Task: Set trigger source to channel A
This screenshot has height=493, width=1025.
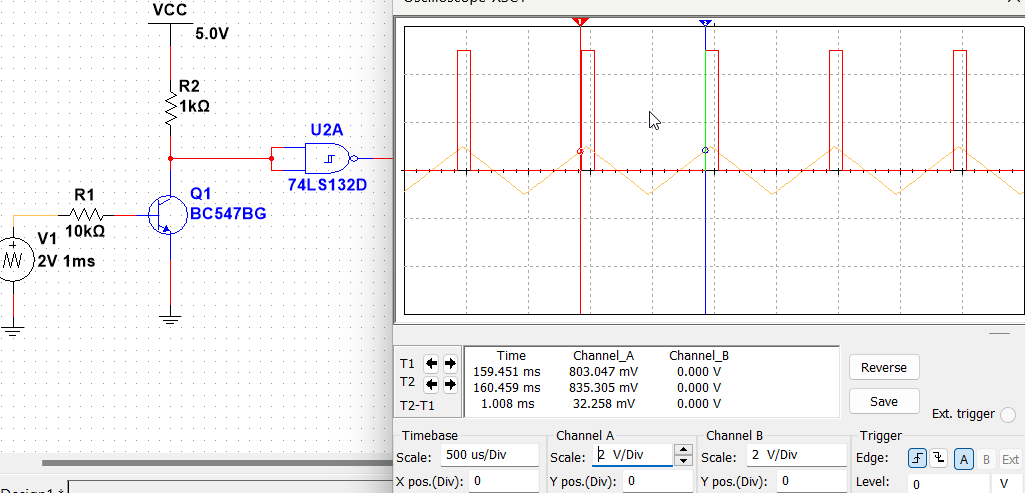Action: (x=963, y=459)
